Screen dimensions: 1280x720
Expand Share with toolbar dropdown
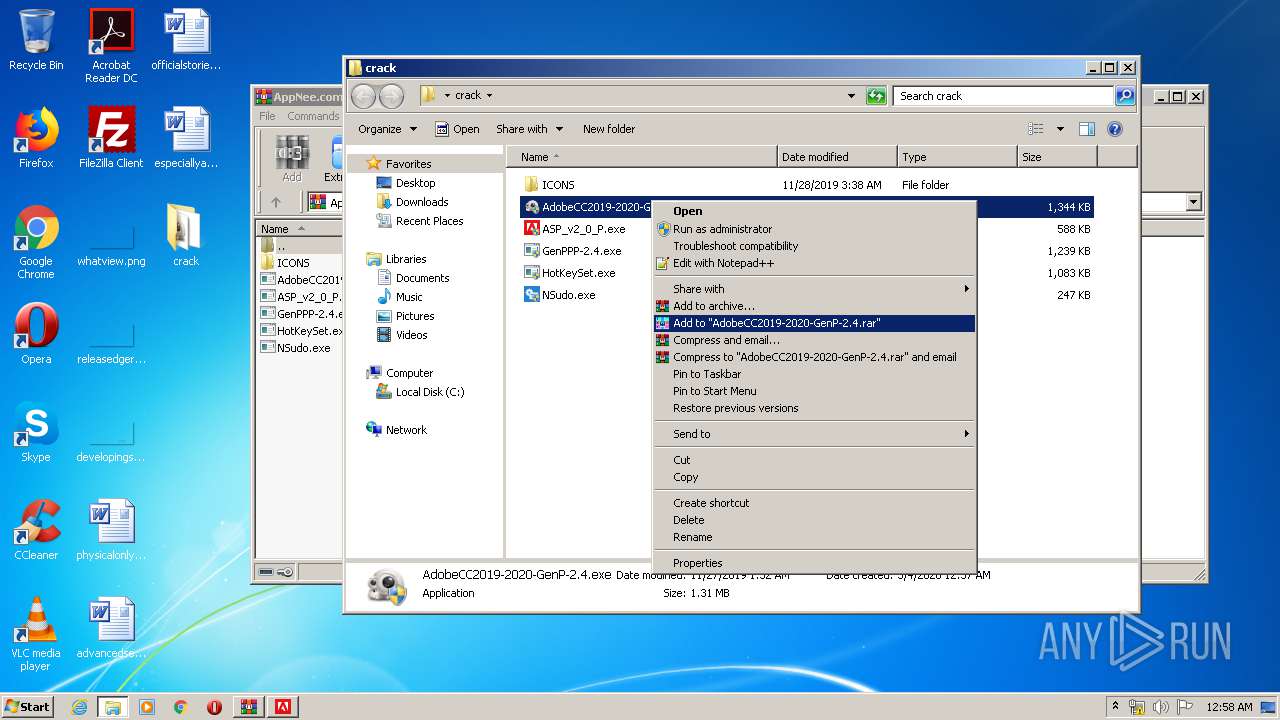point(529,129)
